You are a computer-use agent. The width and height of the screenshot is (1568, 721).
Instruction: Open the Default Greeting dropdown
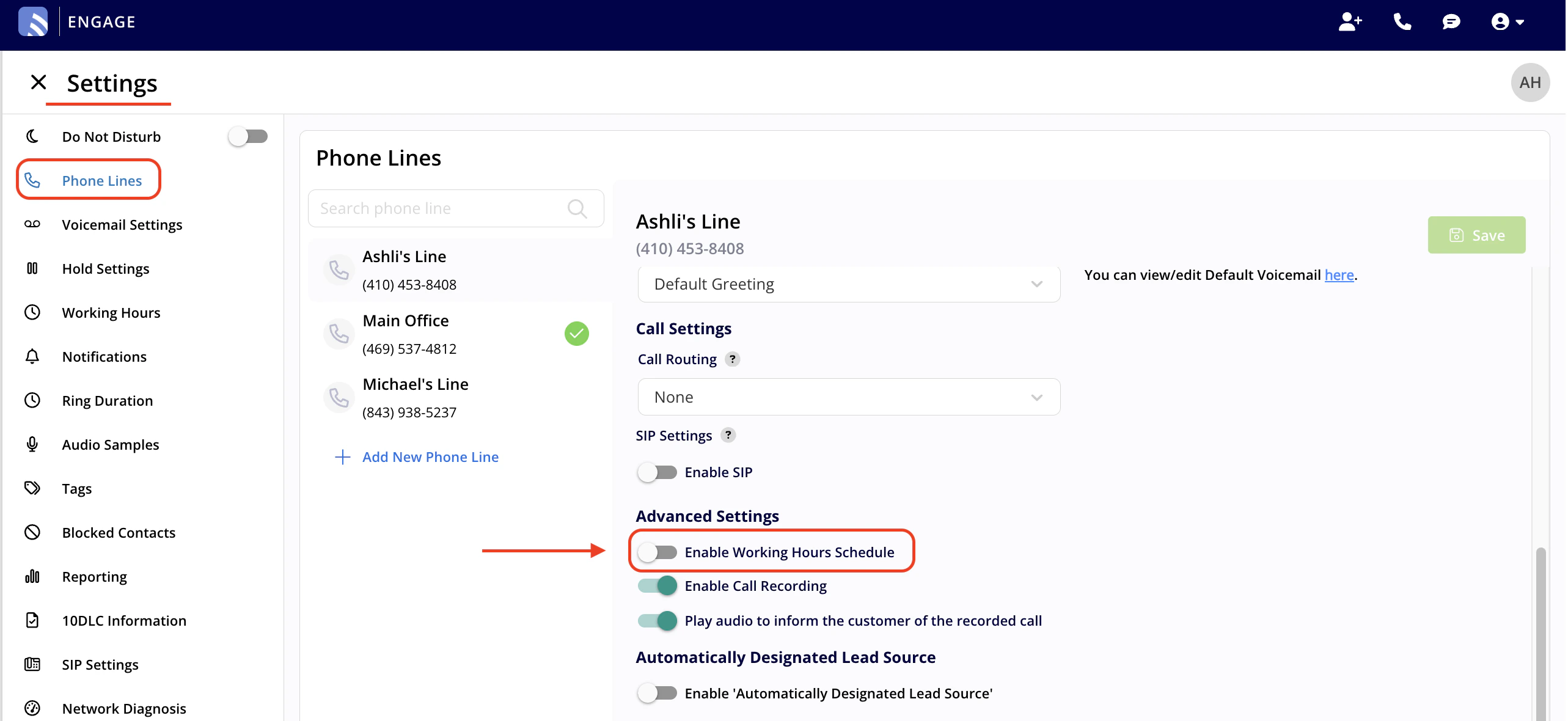point(849,284)
